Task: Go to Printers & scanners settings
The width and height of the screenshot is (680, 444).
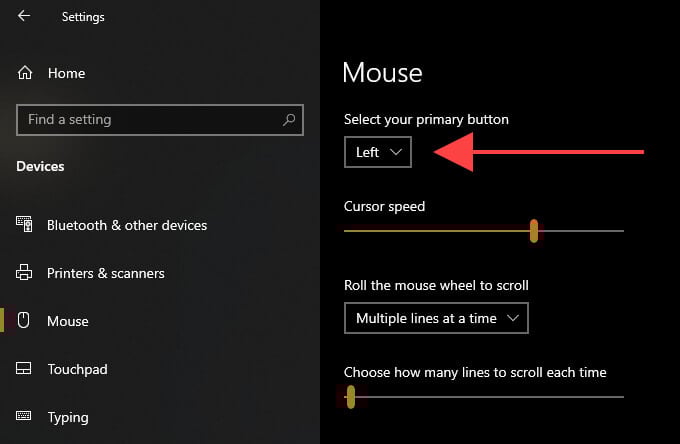Action: point(106,273)
